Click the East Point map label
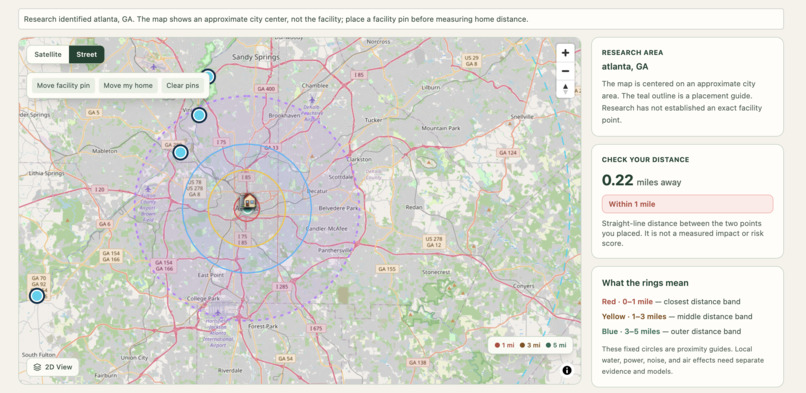This screenshot has height=393, width=806. (211, 275)
